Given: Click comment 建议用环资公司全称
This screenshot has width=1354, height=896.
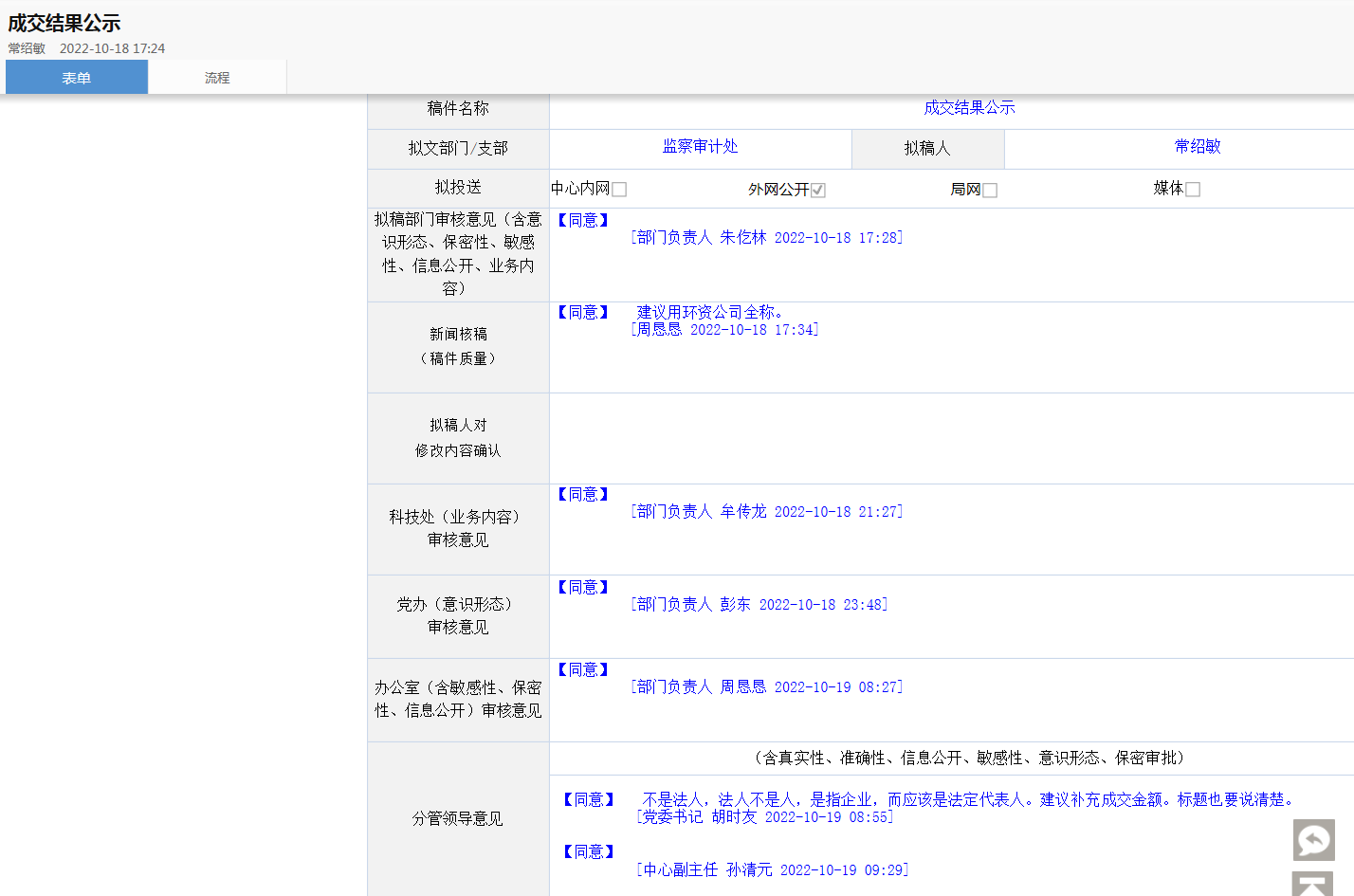Looking at the screenshot, I should coord(709,312).
